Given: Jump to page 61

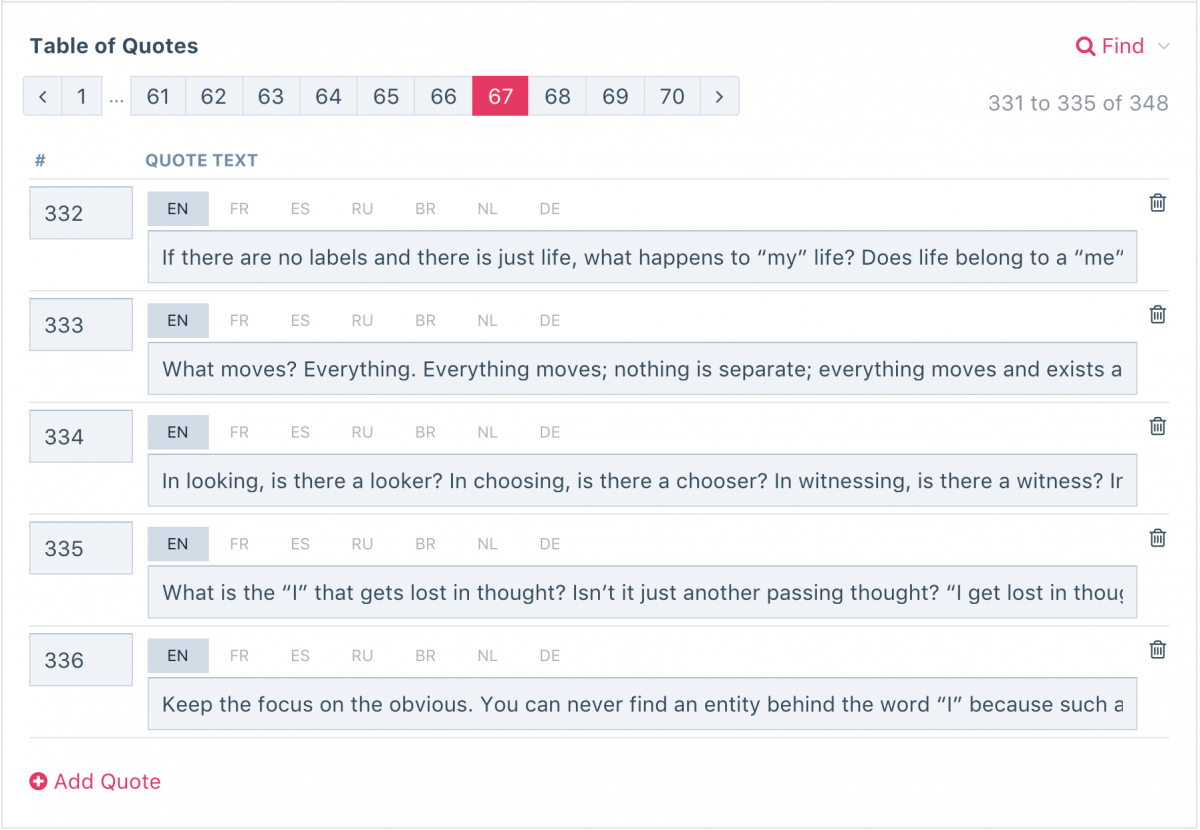Looking at the screenshot, I should [x=158, y=97].
